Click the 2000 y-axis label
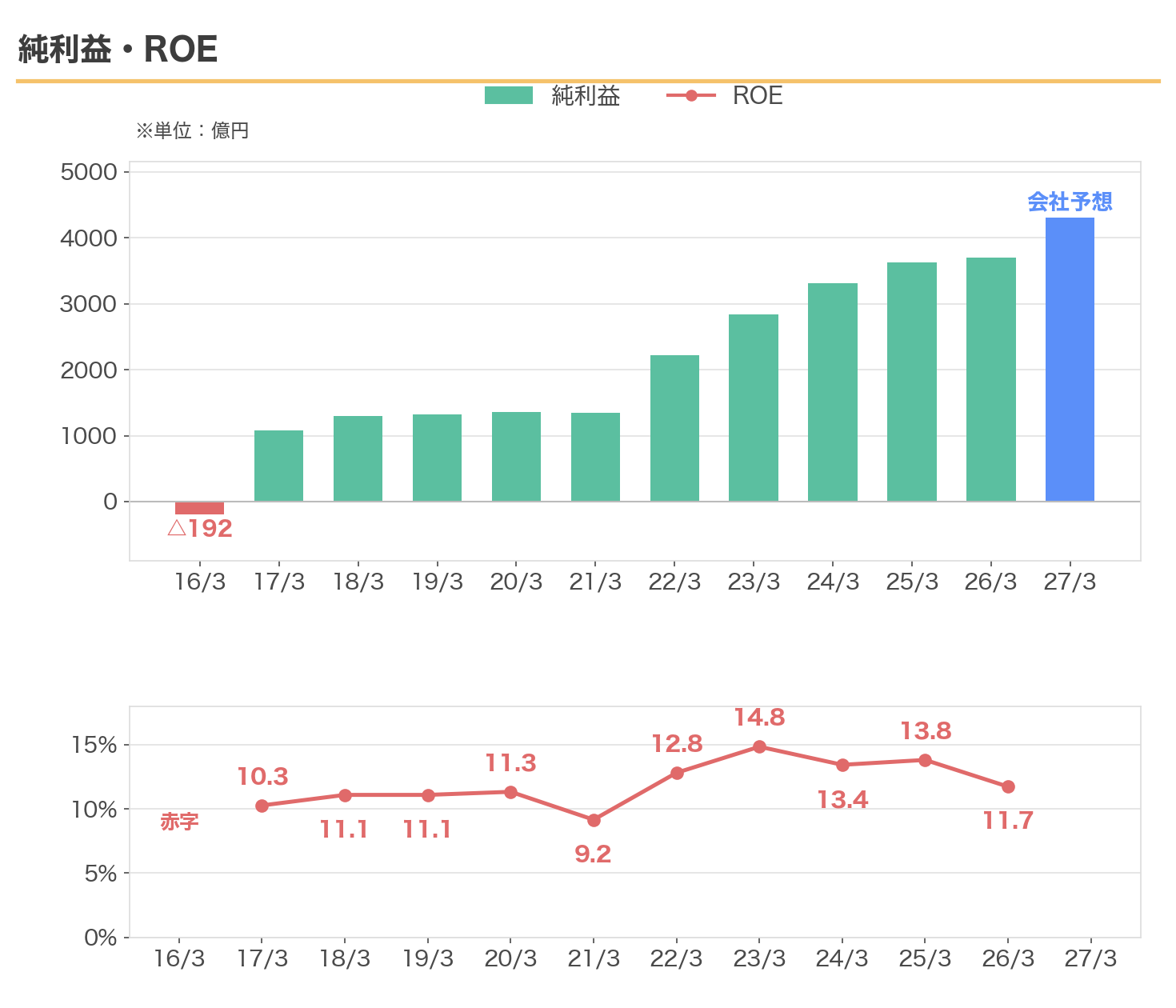Image resolution: width=1176 pixels, height=1008 pixels. click(x=89, y=370)
